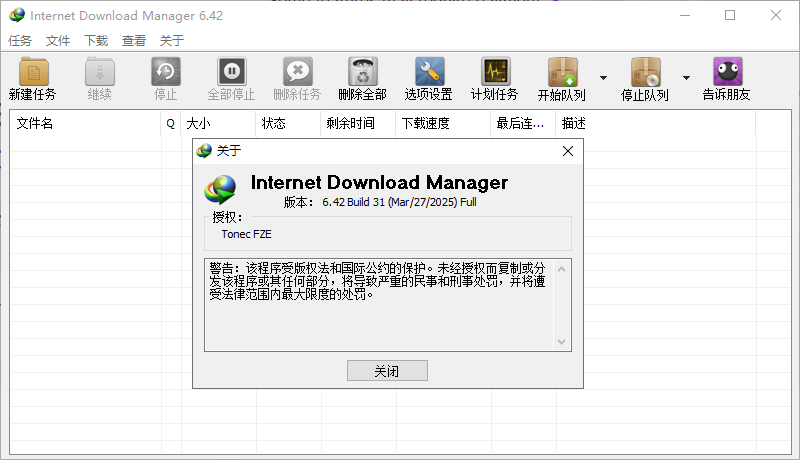Click the 删除任务 (delete task) icon

(x=297, y=72)
